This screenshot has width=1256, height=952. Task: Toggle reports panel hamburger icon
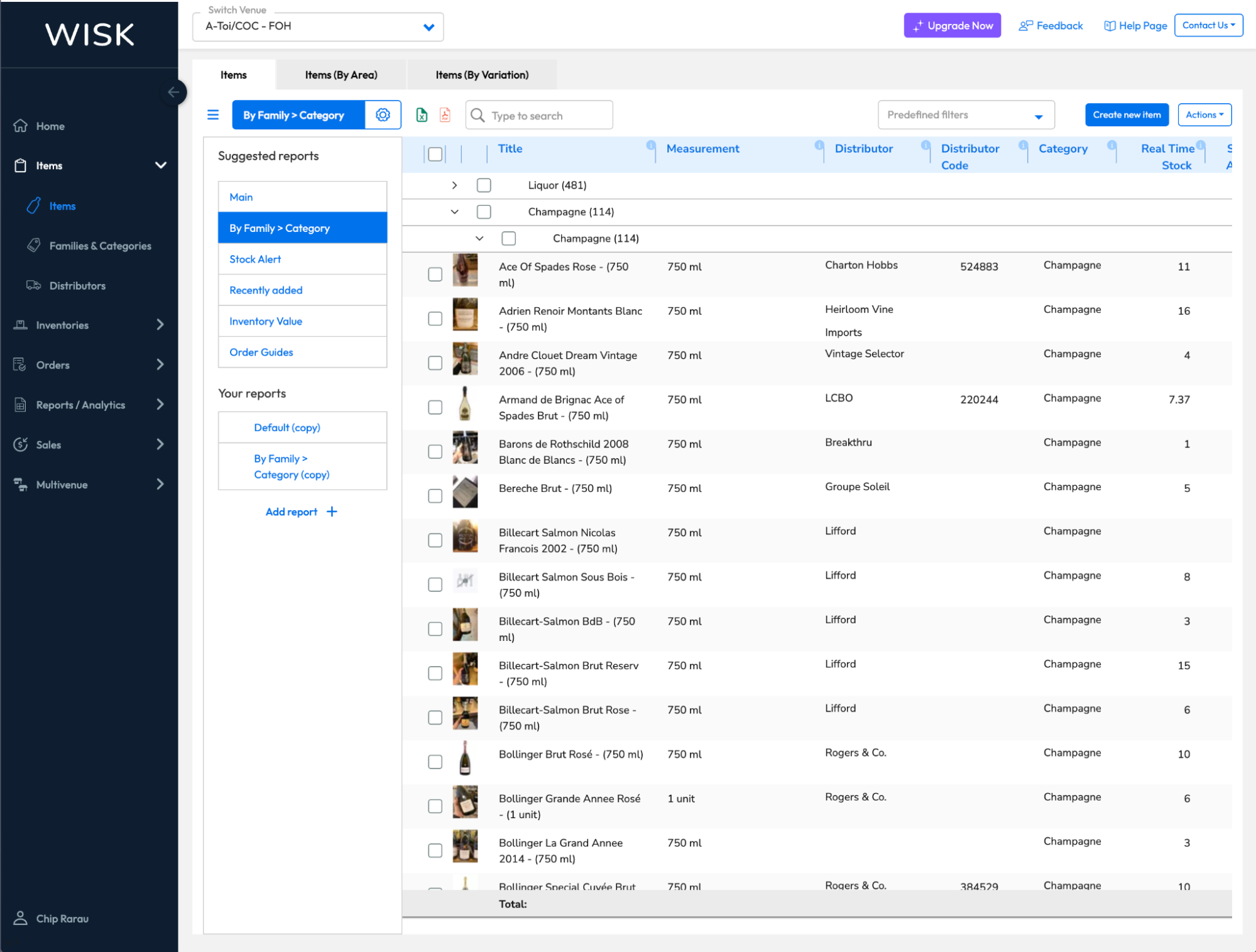click(213, 115)
